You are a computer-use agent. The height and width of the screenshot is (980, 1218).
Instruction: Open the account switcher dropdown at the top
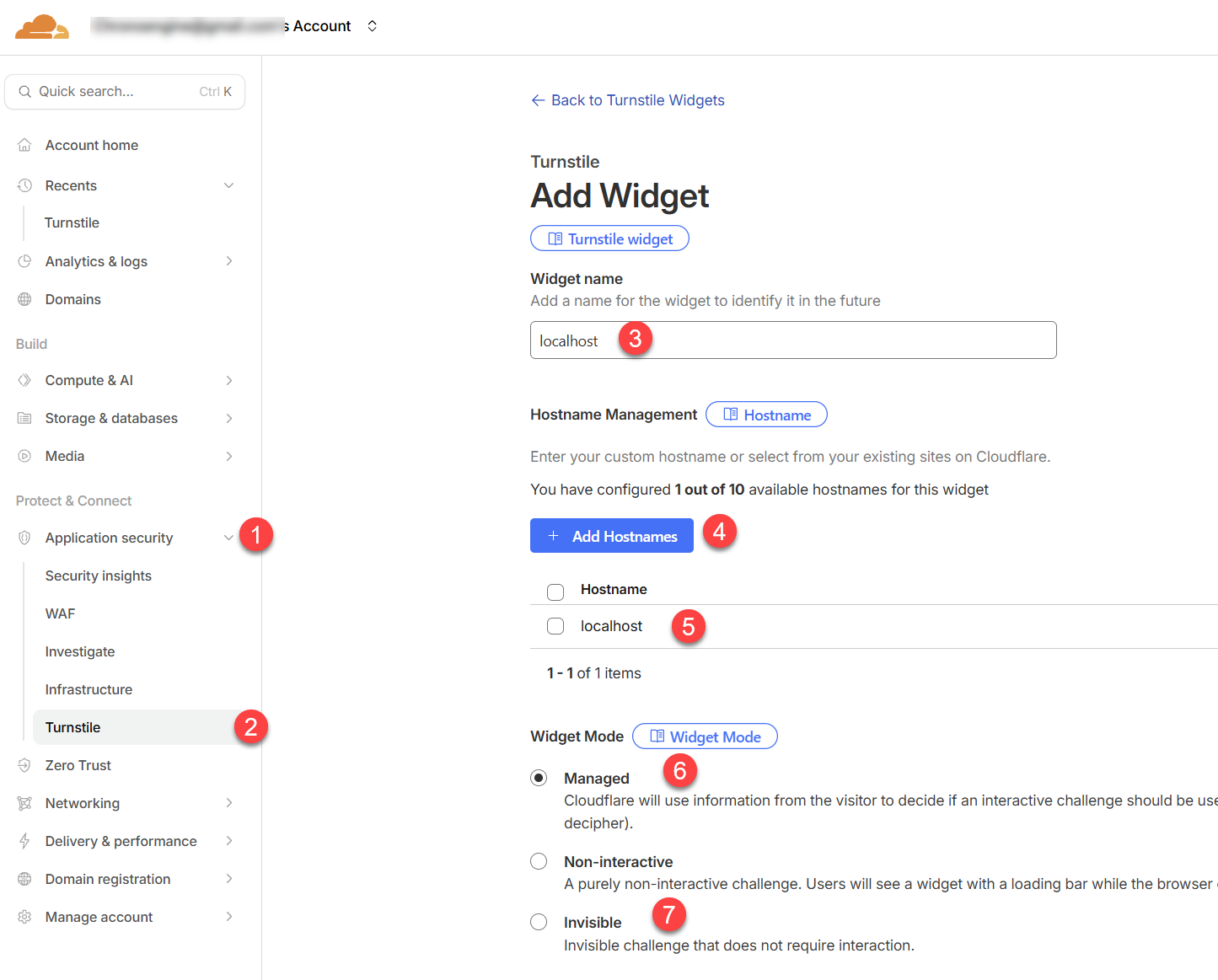coord(372,26)
